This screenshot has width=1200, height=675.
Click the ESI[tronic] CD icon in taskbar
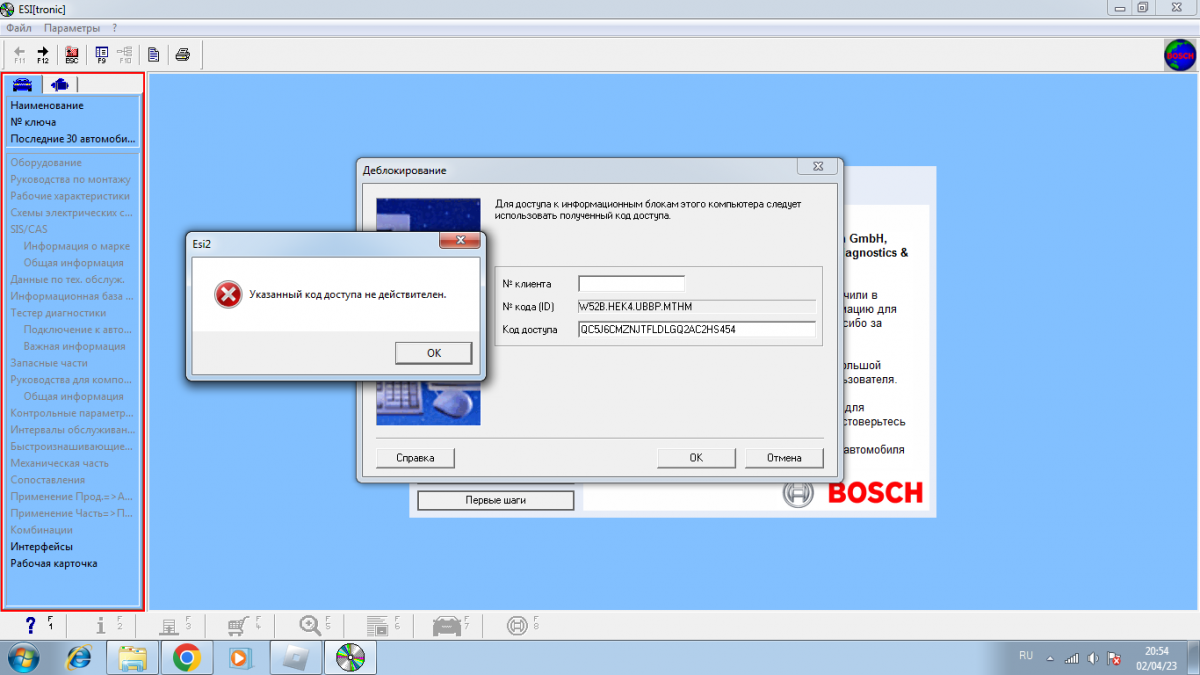pyautogui.click(x=350, y=657)
